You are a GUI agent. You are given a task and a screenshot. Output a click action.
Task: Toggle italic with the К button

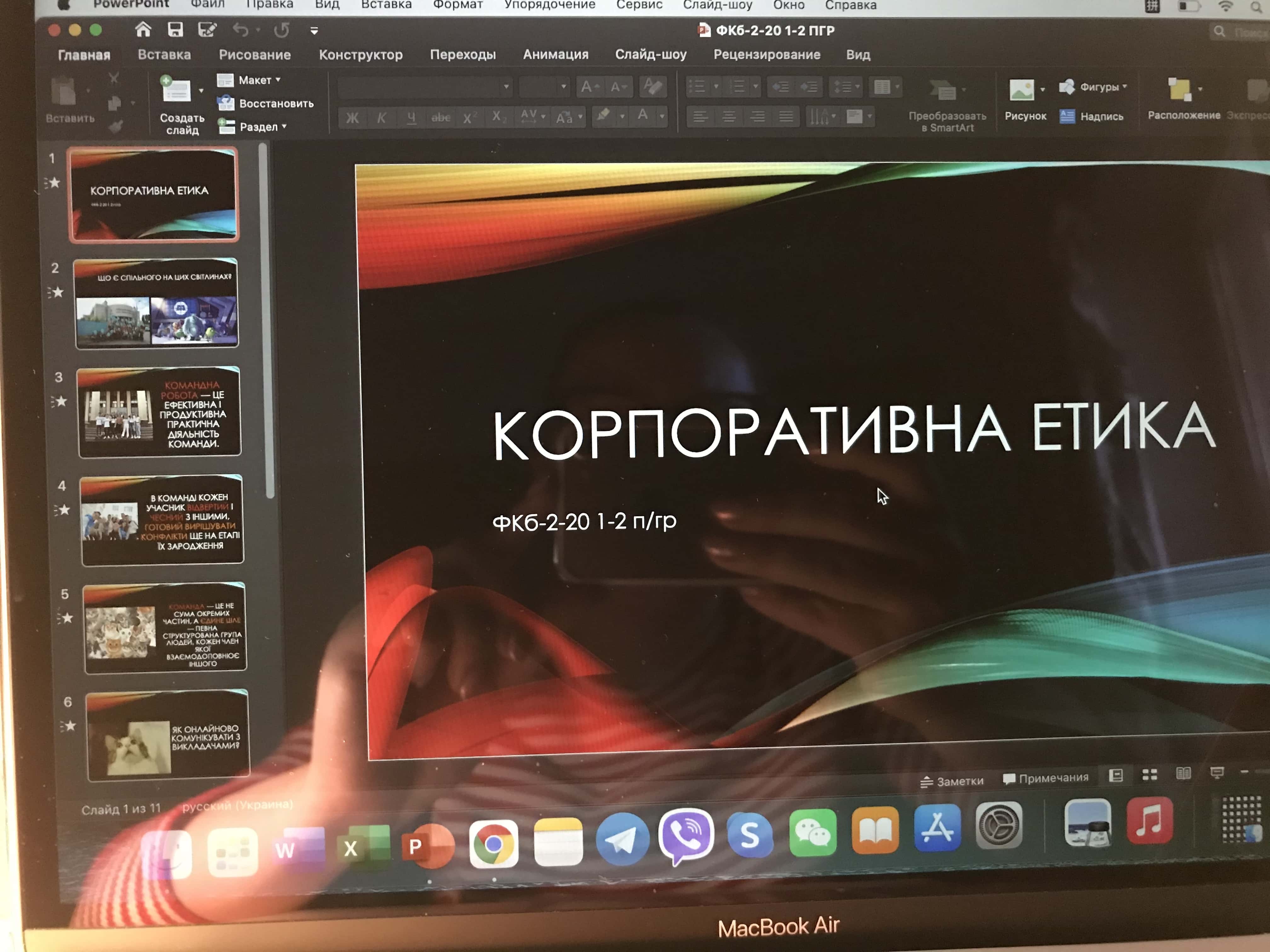pos(382,118)
